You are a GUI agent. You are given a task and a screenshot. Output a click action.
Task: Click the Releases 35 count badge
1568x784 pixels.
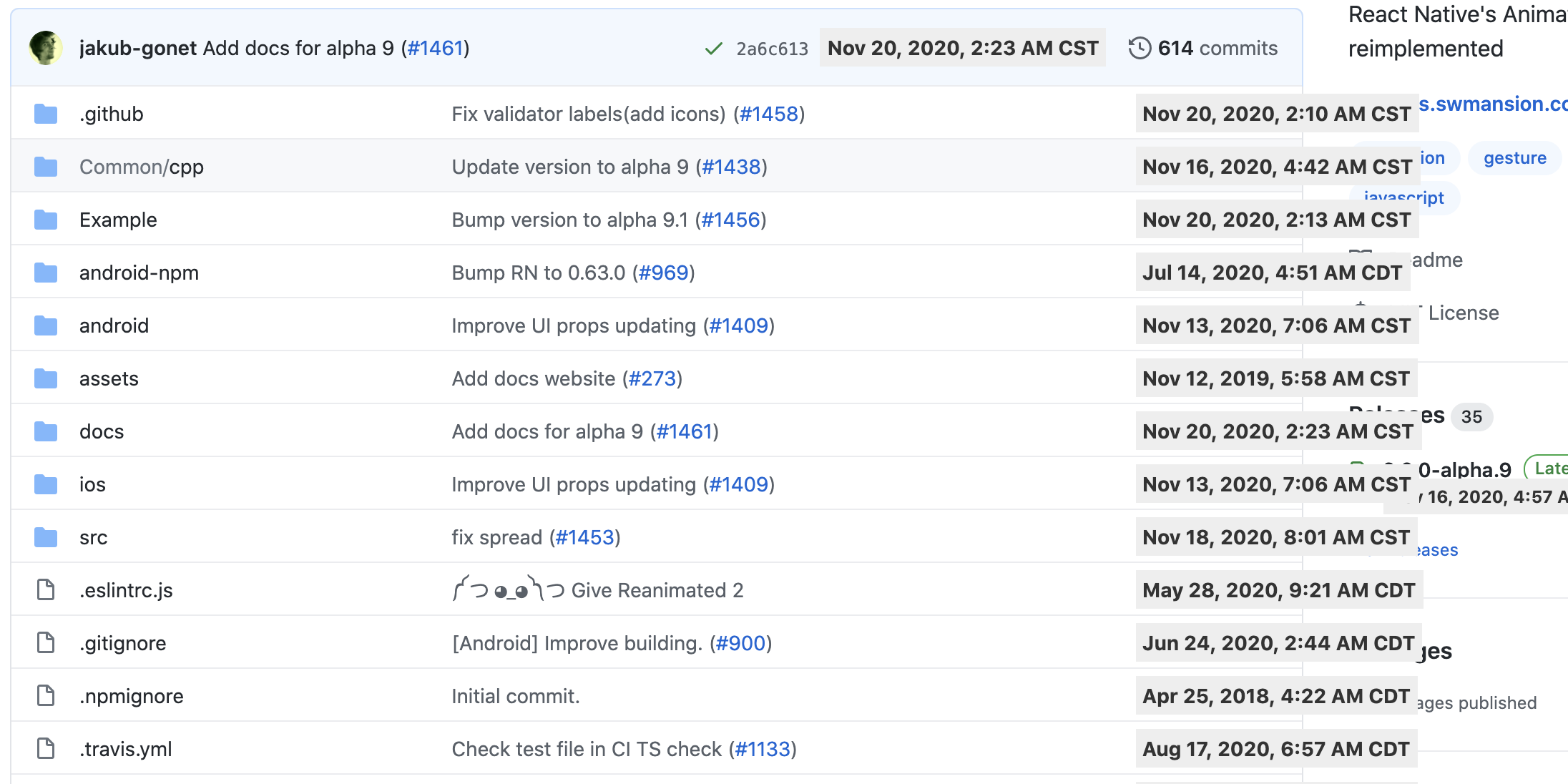(x=1471, y=416)
